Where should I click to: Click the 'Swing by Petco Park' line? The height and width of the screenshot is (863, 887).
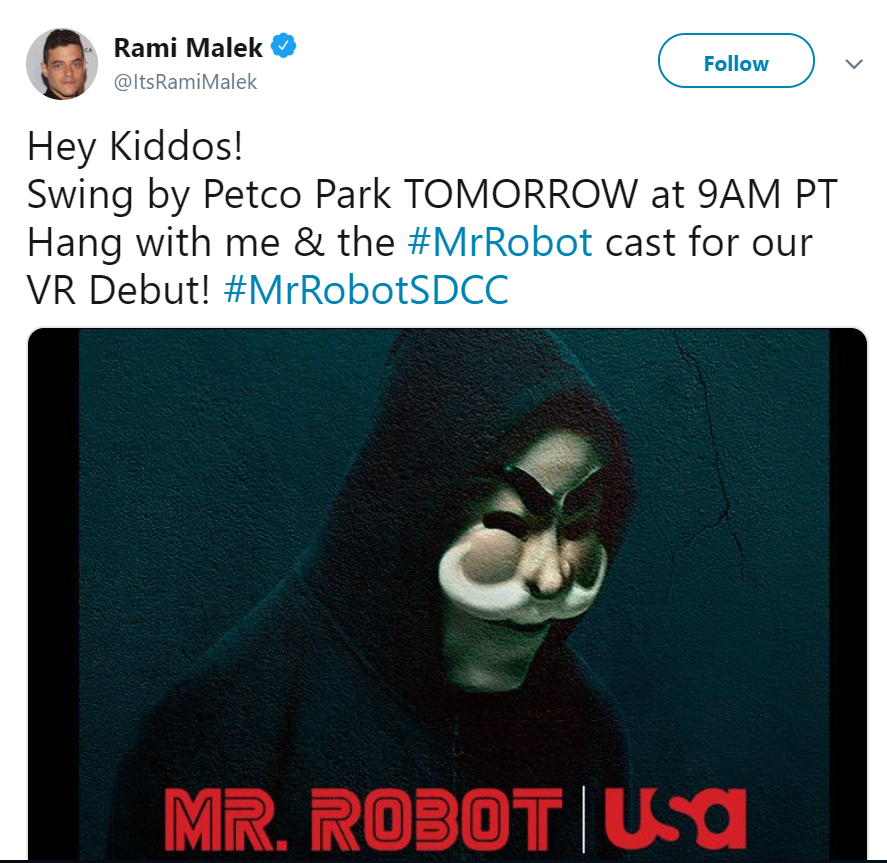(209, 195)
